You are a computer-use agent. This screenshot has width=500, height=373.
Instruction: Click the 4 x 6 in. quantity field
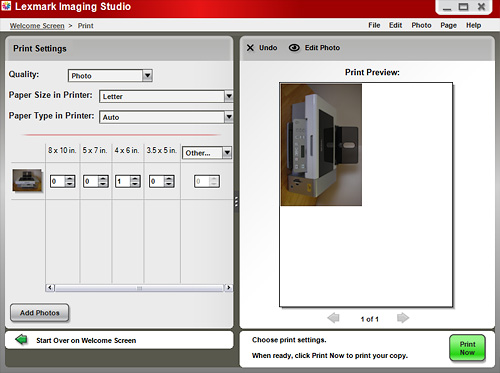[x=123, y=181]
